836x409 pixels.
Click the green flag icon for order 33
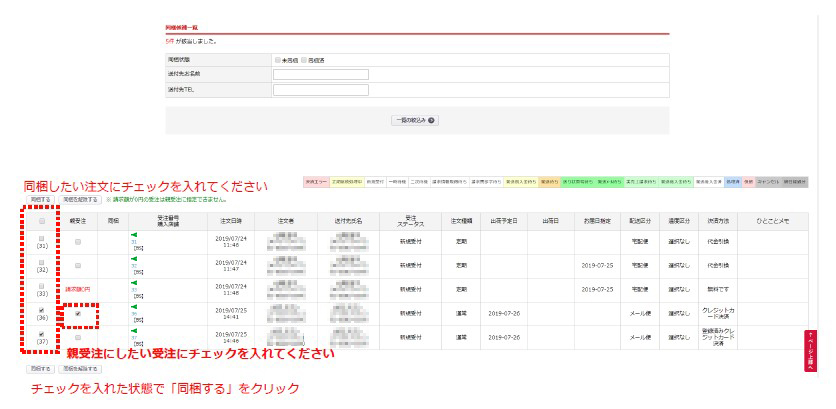[x=134, y=283]
